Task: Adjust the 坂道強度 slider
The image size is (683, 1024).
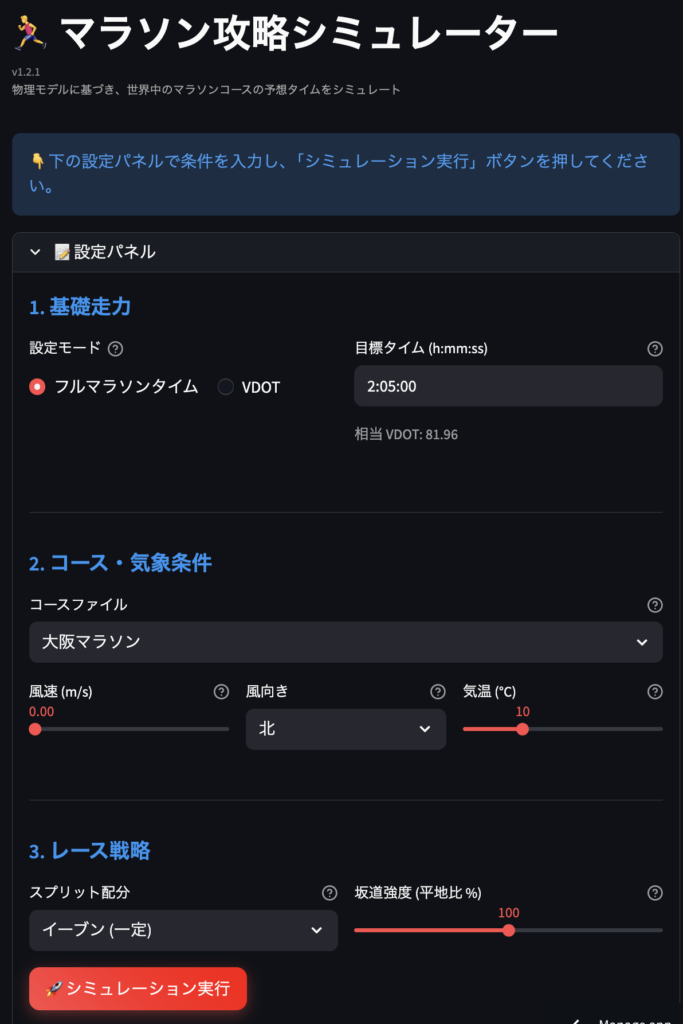Action: pos(510,930)
